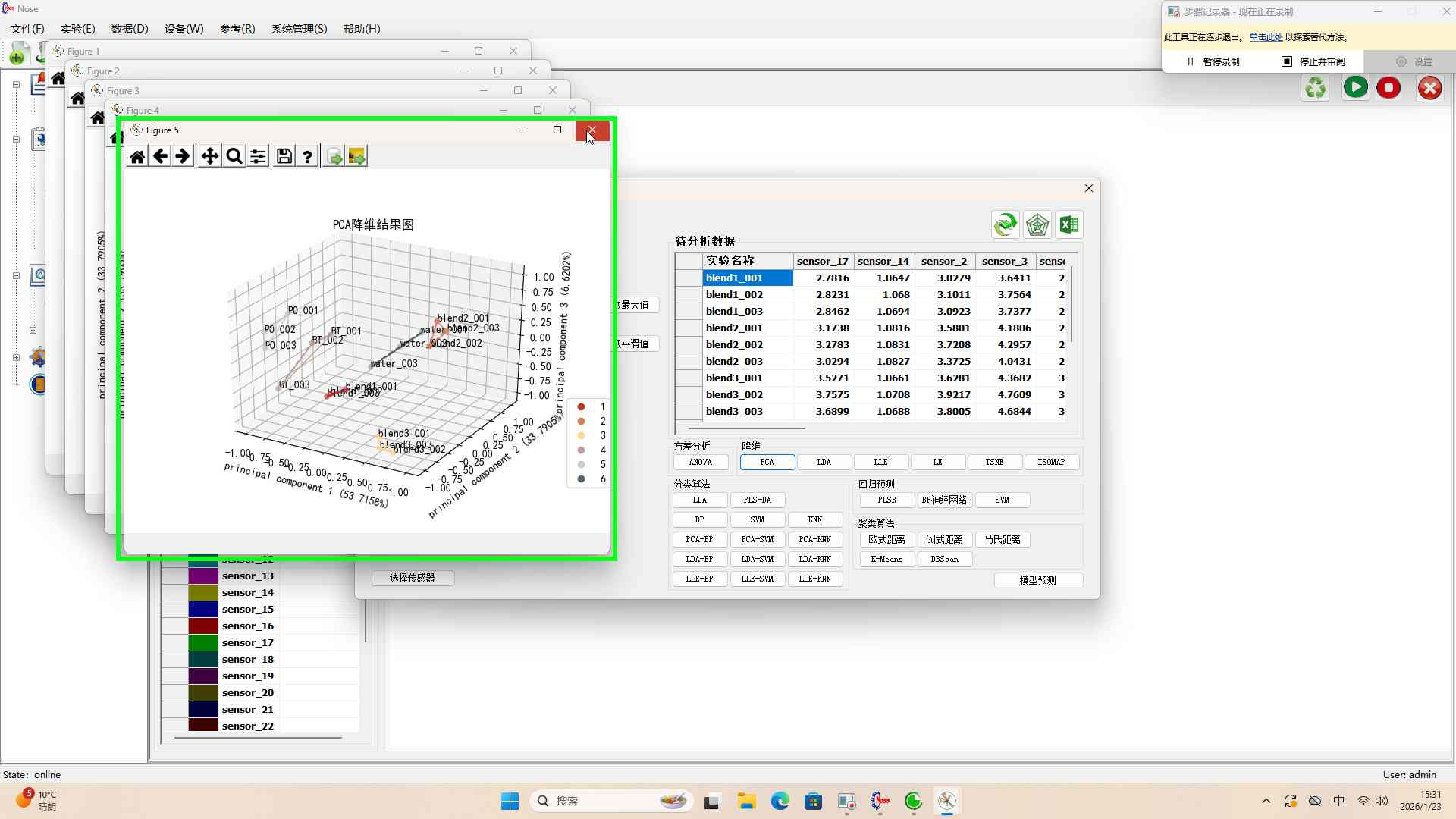The width and height of the screenshot is (1456, 819).
Task: Click the Home reset view icon in Figure 5
Action: point(137,157)
